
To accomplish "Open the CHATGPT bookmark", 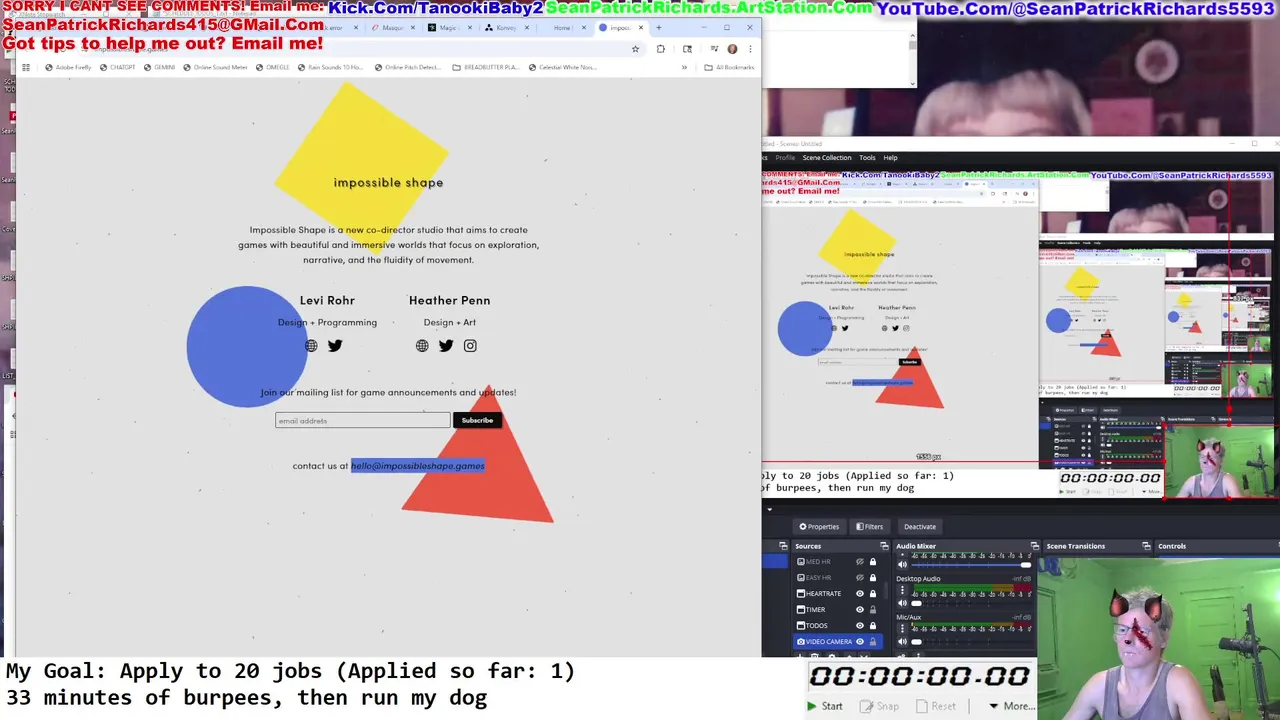I will [x=117, y=67].
